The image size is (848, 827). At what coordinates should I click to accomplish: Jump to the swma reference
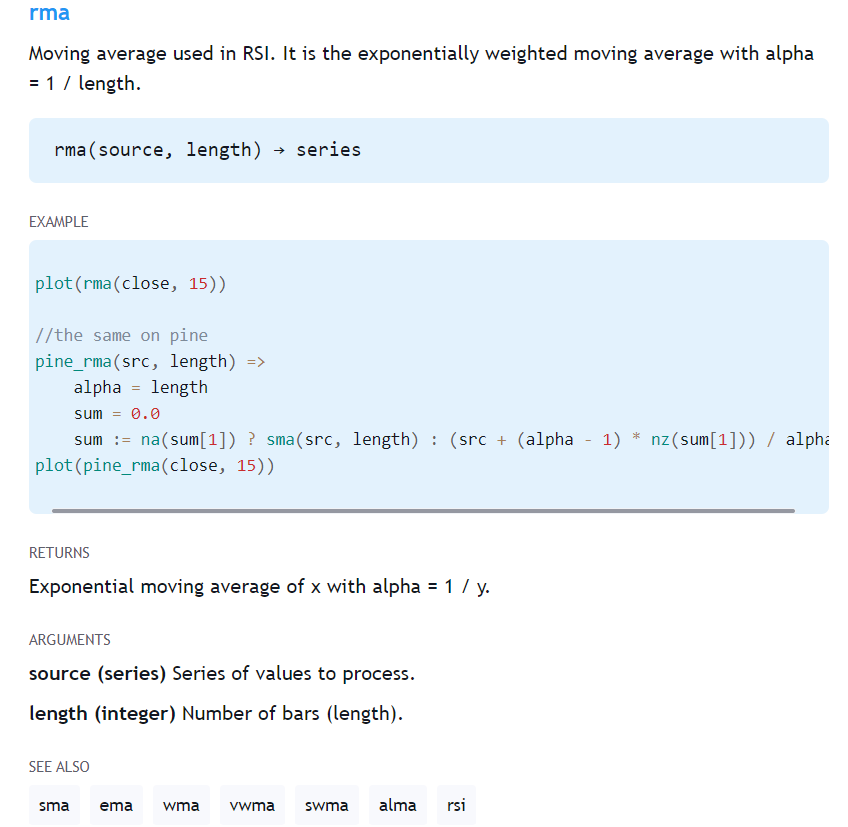tap(327, 805)
